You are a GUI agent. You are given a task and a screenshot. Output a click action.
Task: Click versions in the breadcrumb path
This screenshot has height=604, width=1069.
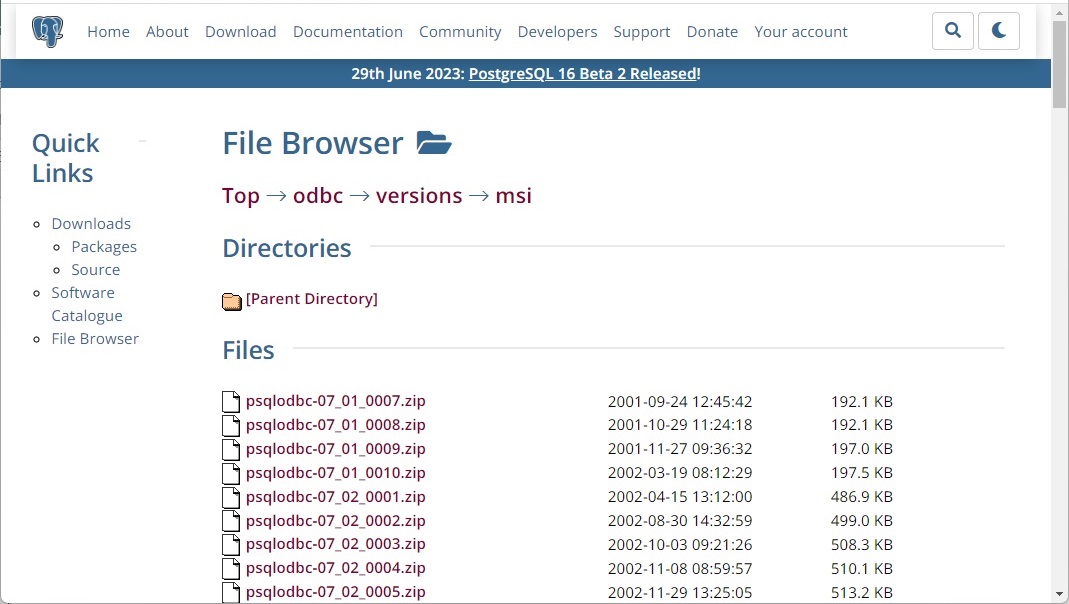point(419,196)
